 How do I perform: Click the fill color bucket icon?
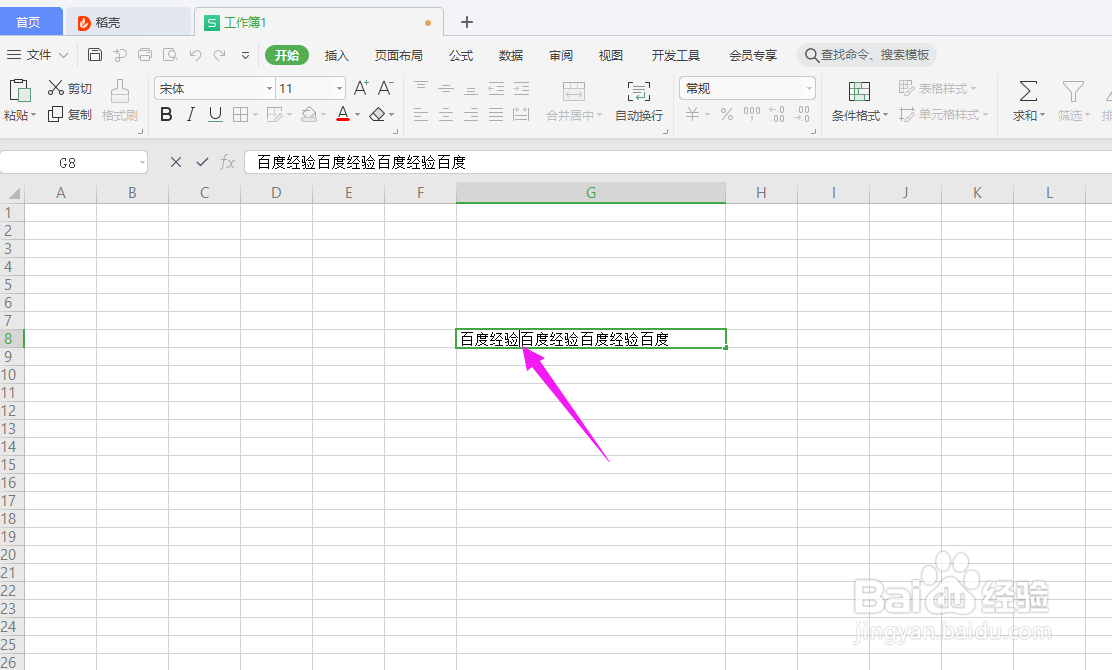308,114
